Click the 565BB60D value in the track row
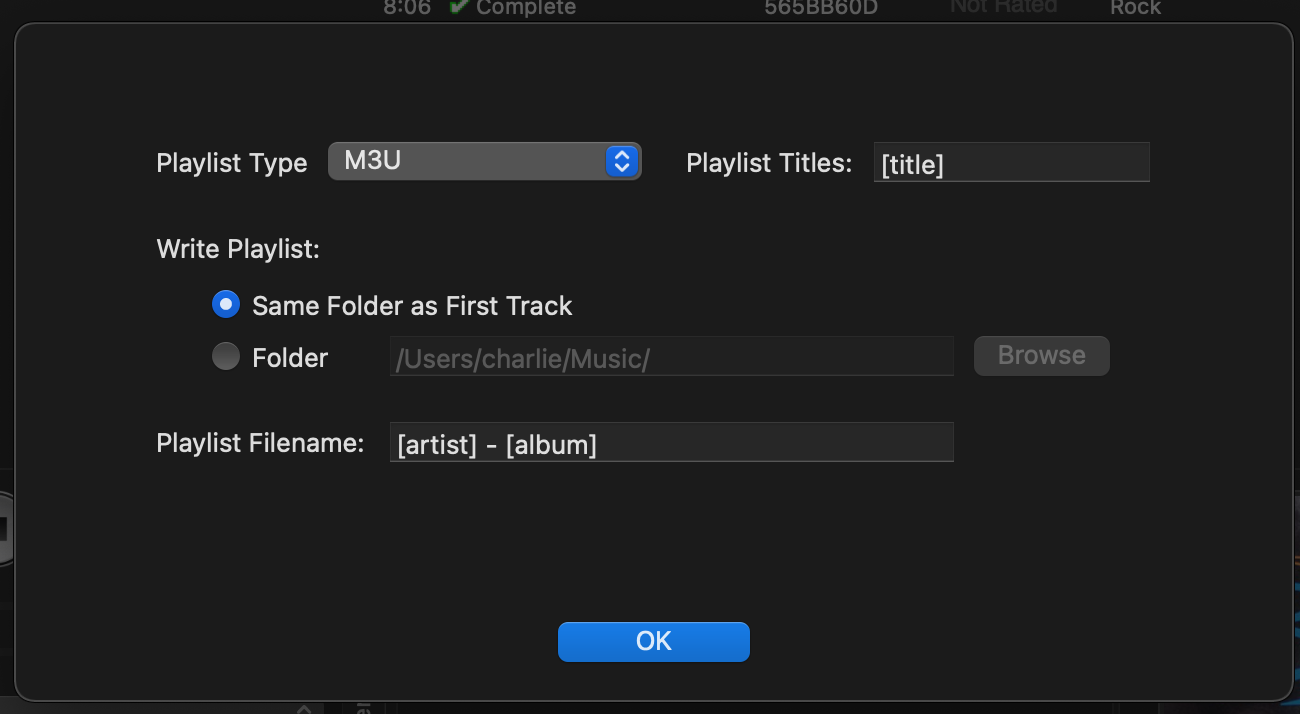The image size is (1300, 714). 819,8
